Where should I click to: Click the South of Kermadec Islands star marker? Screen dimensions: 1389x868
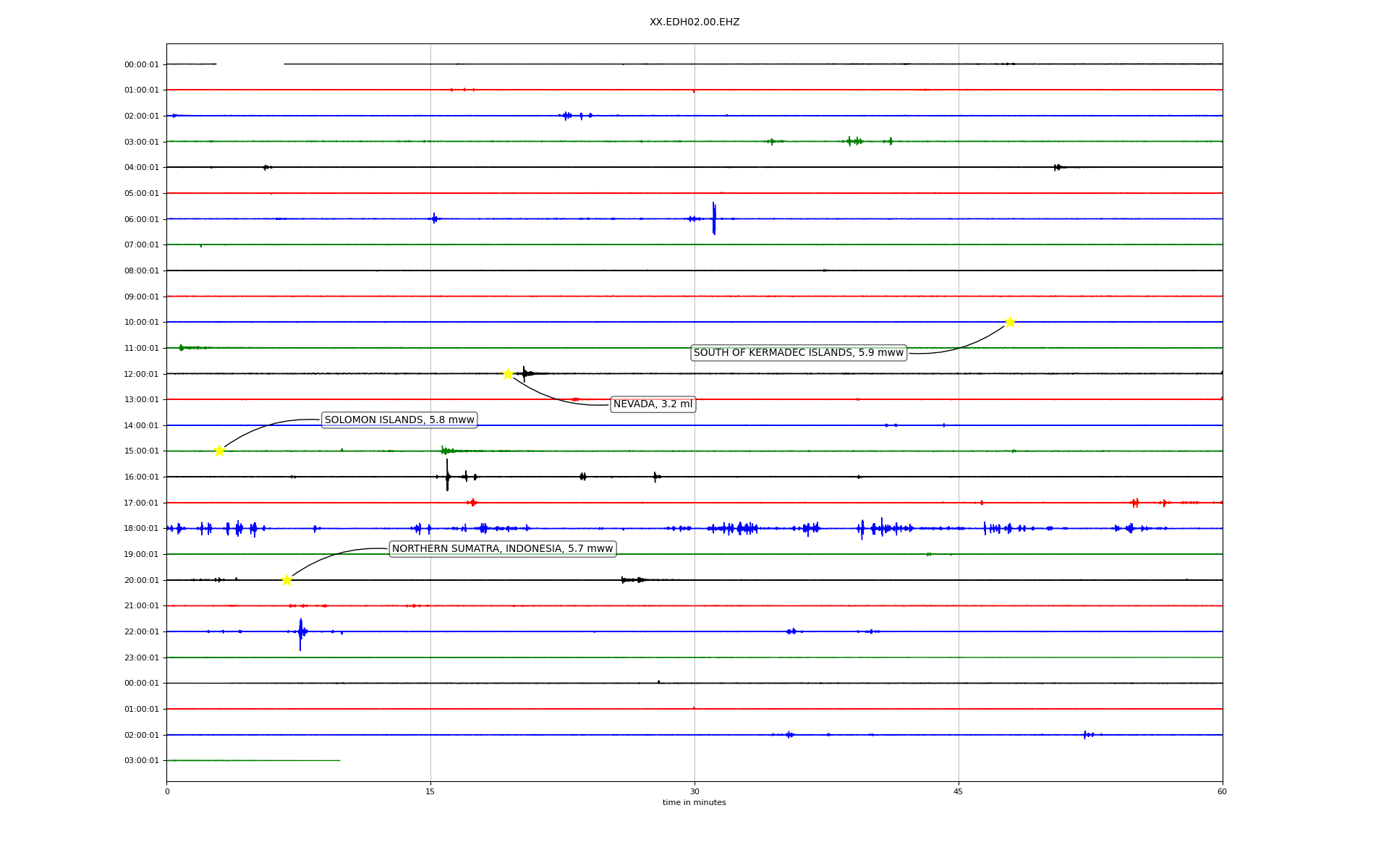(1010, 322)
